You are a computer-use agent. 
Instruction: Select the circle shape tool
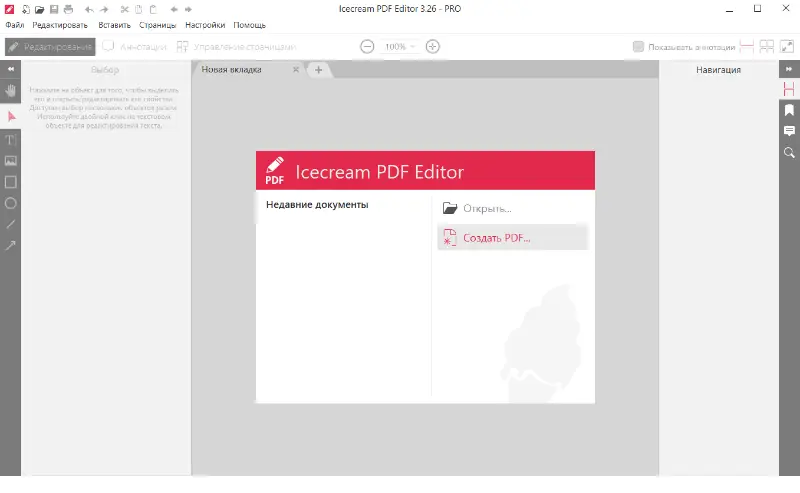11,203
